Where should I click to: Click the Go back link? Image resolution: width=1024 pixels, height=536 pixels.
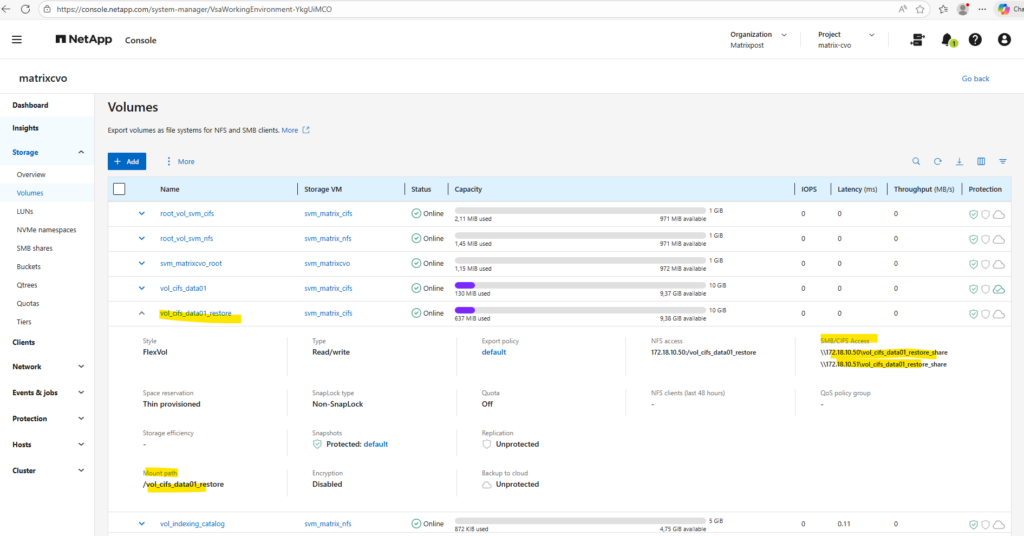click(975, 78)
